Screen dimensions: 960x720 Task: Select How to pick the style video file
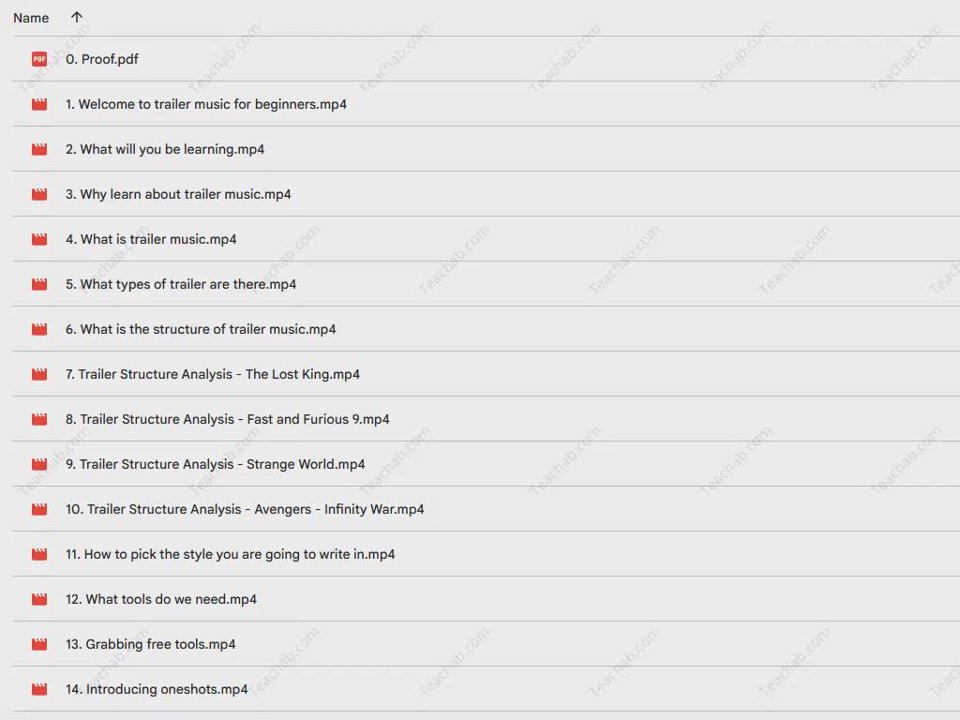pyautogui.click(x=230, y=555)
